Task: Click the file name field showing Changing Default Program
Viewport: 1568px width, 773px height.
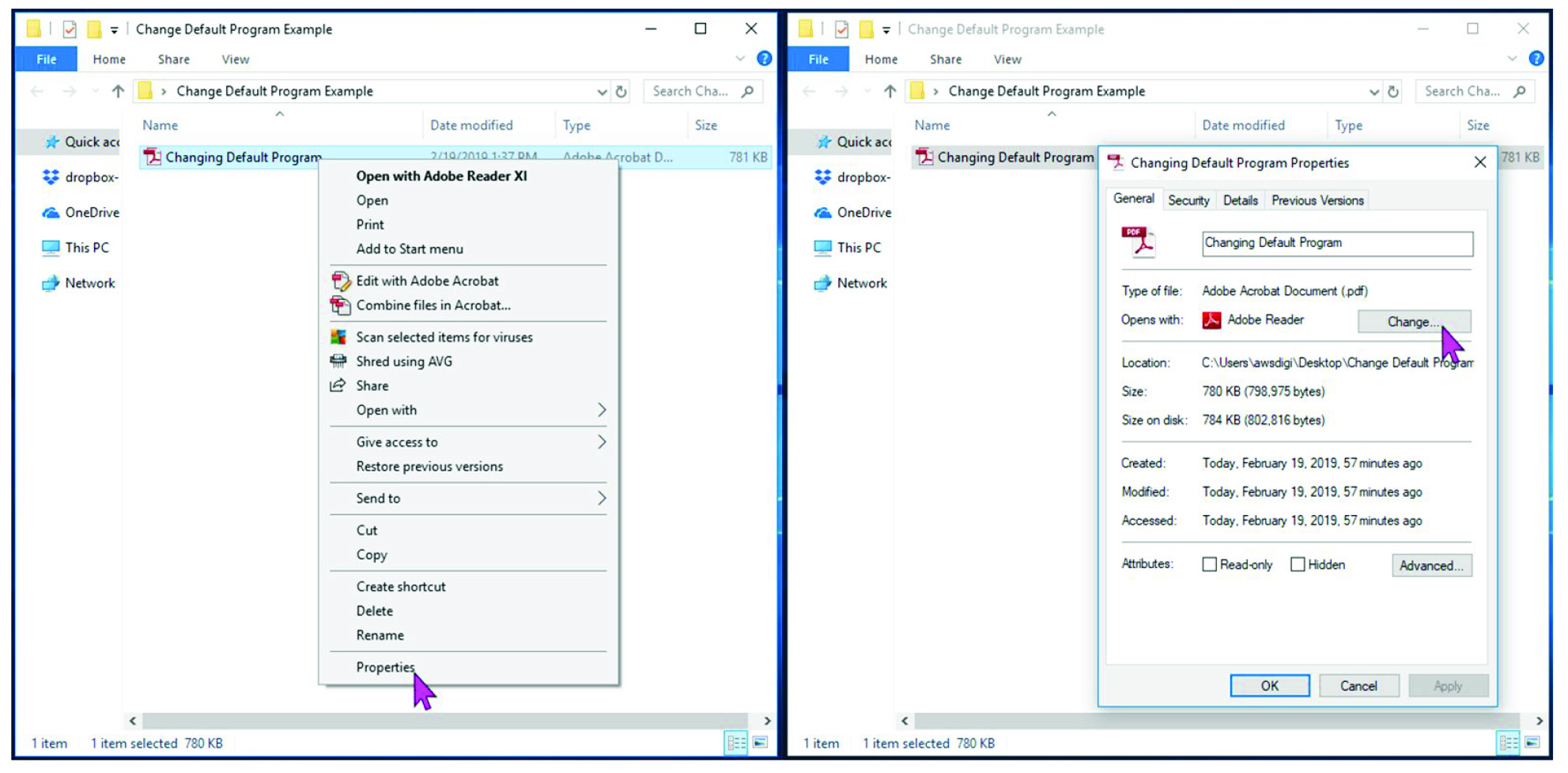Action: click(x=1336, y=243)
